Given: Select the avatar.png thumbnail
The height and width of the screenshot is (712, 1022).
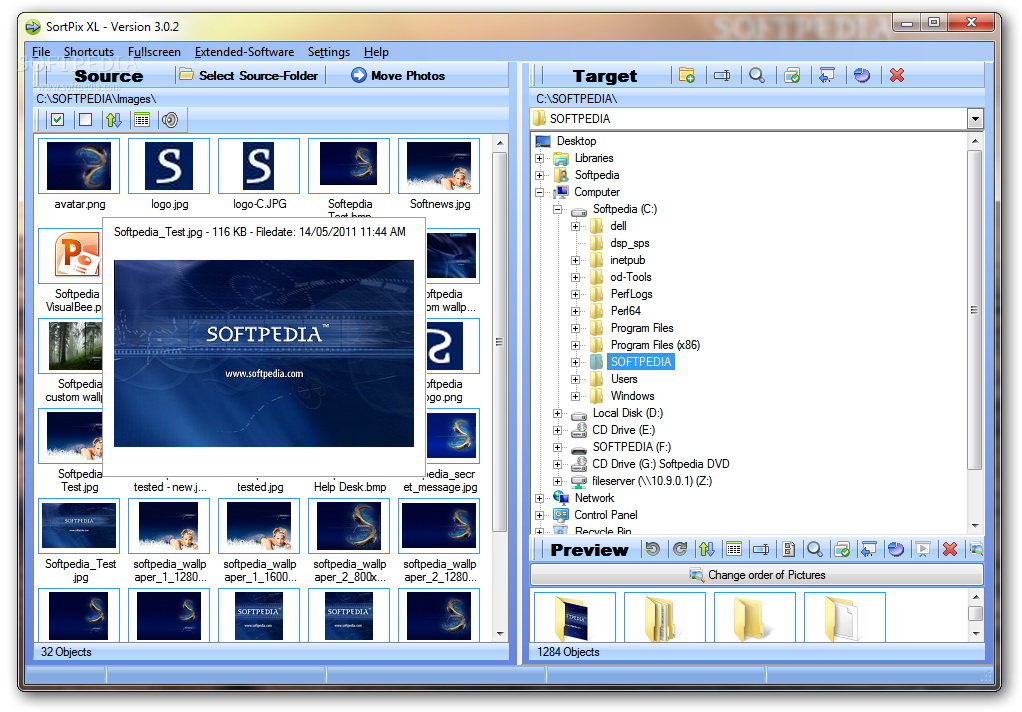Looking at the screenshot, I should [x=79, y=166].
